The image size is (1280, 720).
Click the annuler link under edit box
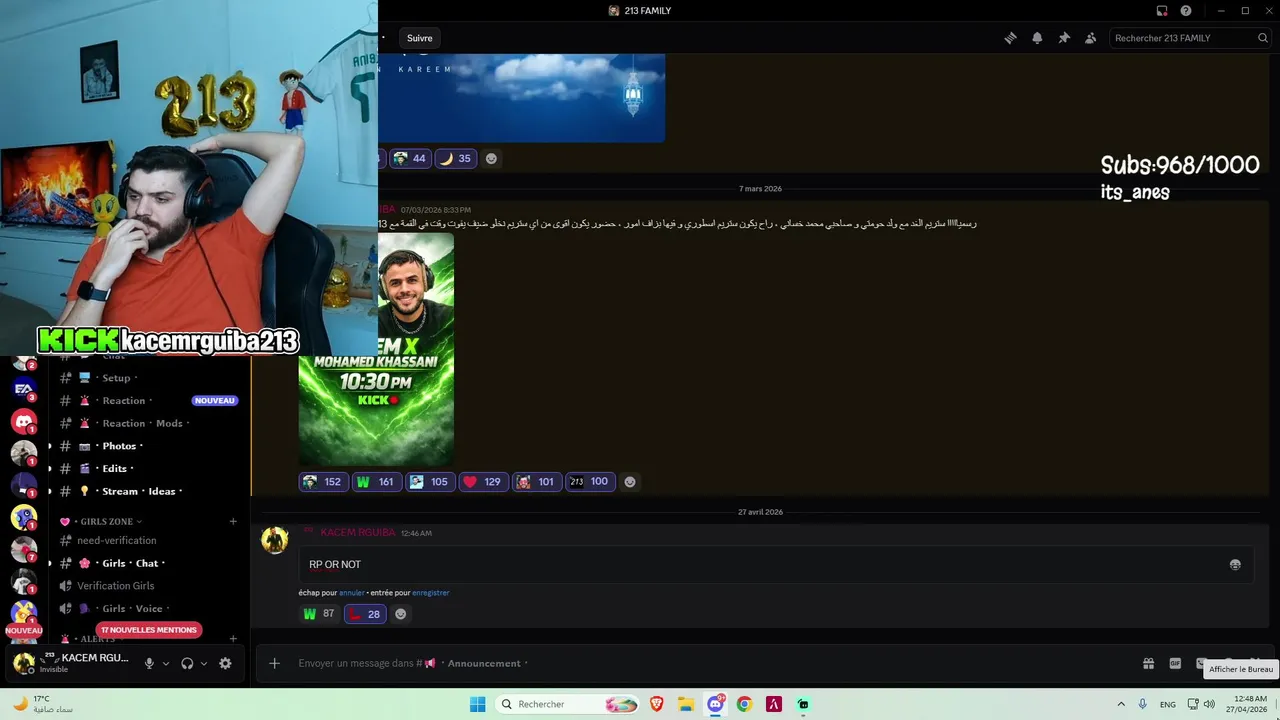point(352,593)
